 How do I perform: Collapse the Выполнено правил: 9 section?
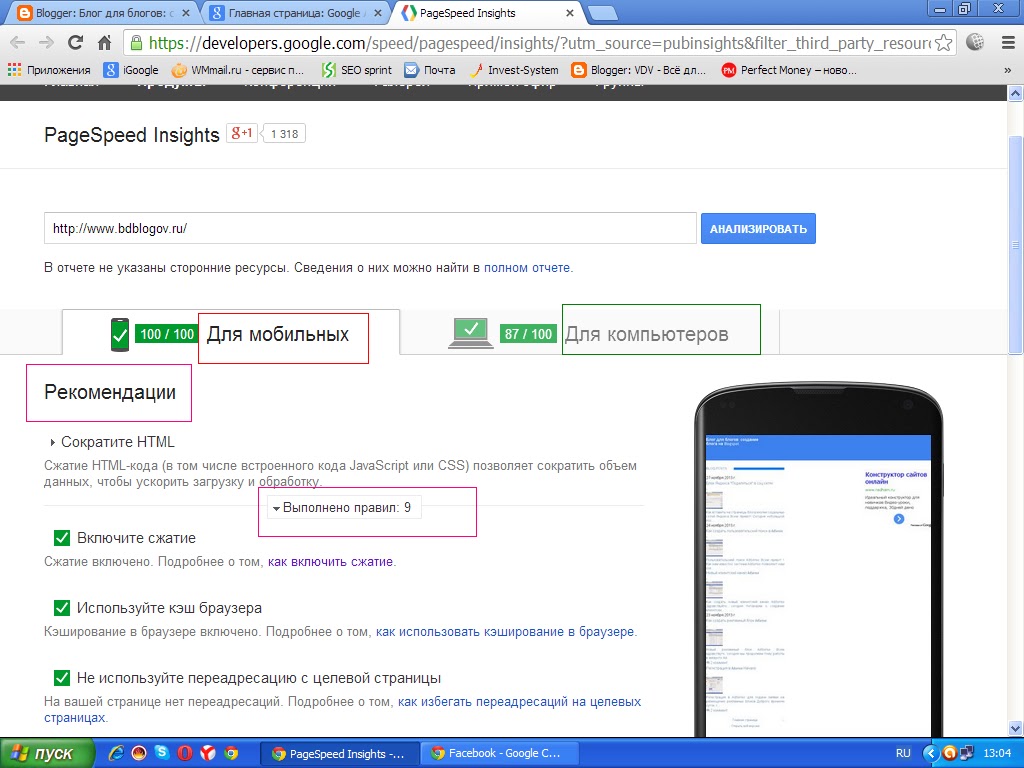coord(342,507)
